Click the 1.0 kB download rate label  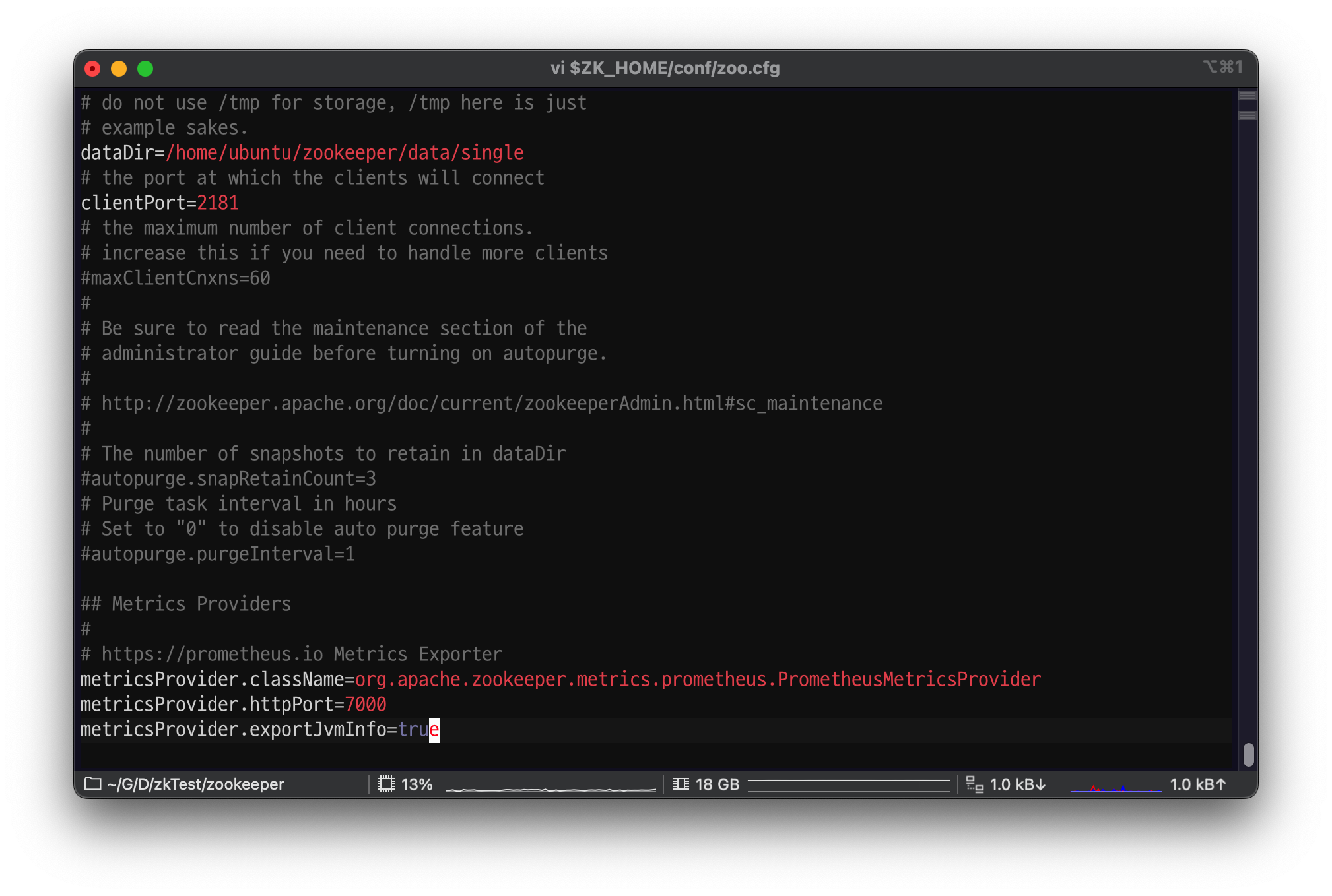point(1017,784)
